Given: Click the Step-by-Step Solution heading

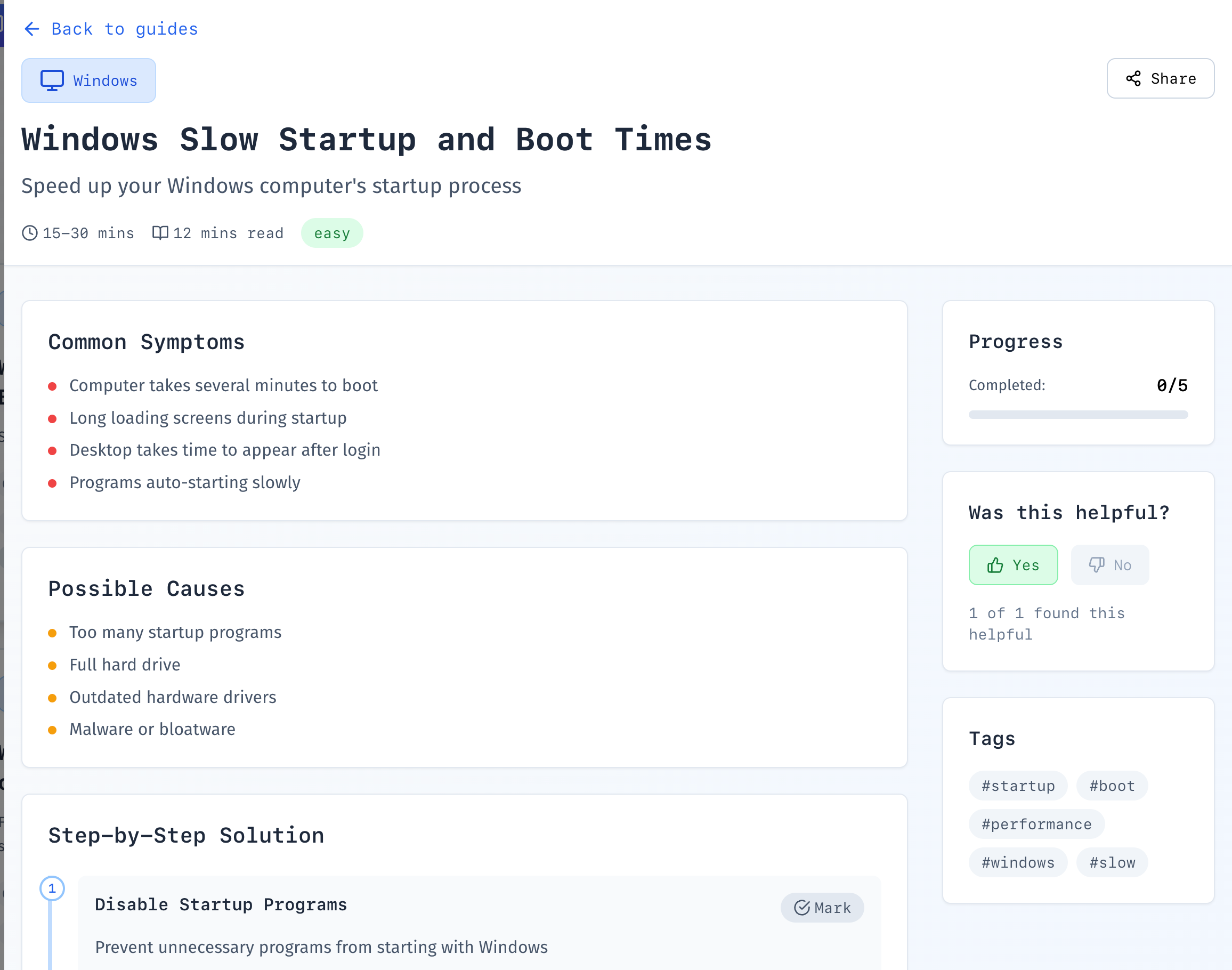Looking at the screenshot, I should click(x=186, y=836).
